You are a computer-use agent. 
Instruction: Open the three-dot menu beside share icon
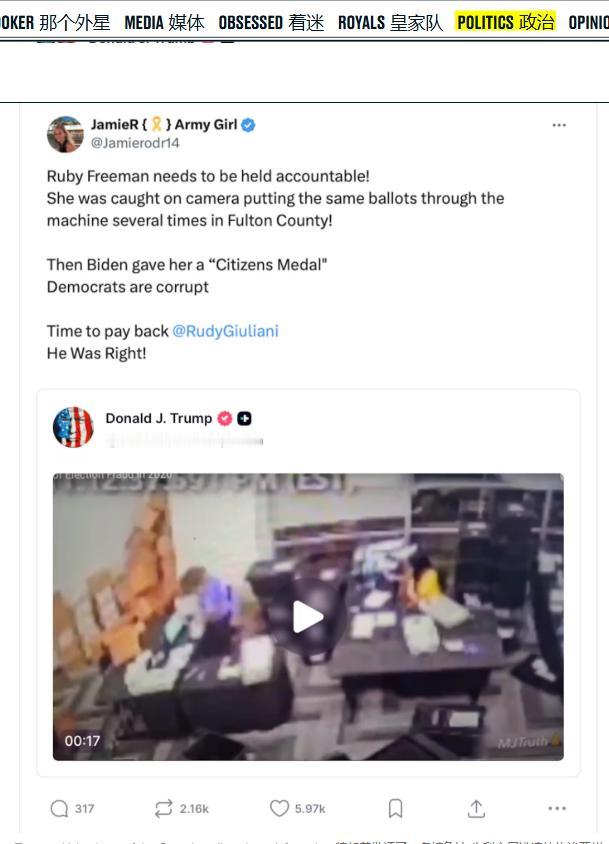tap(557, 808)
